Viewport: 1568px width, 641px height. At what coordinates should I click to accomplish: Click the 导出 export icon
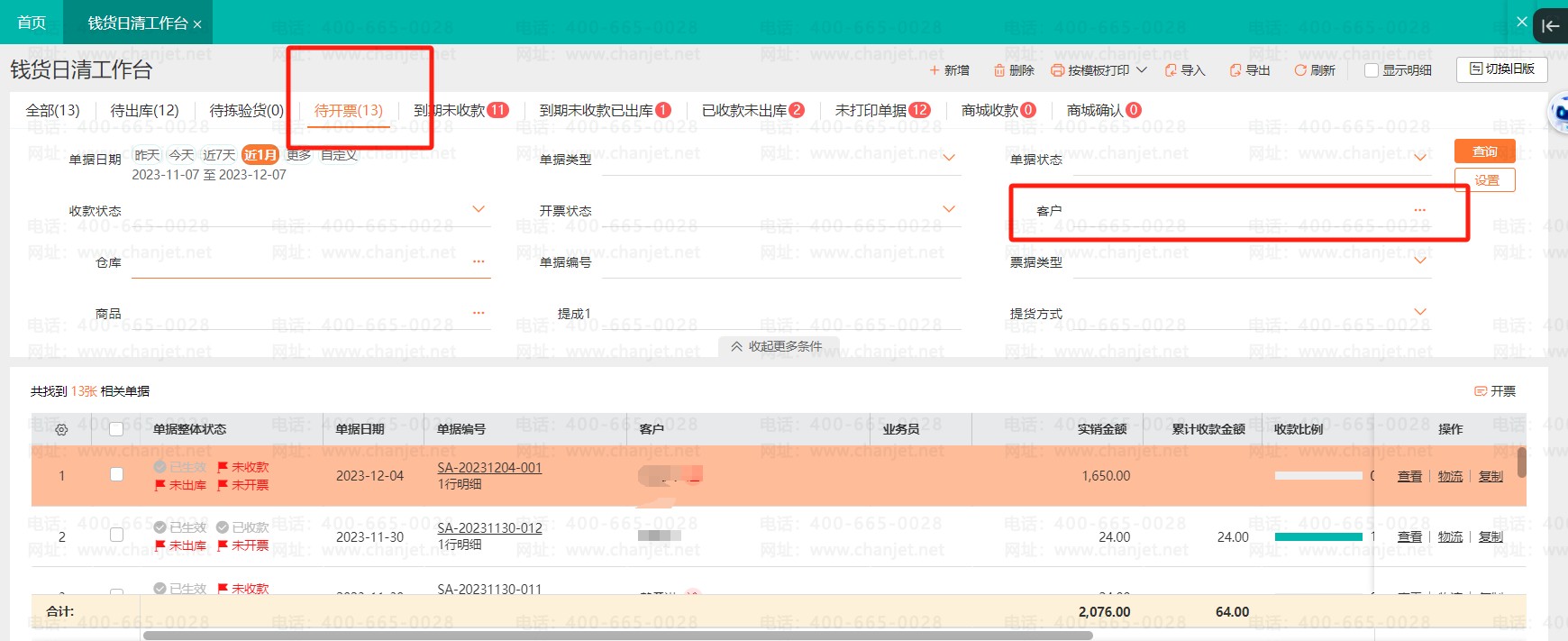click(1235, 70)
